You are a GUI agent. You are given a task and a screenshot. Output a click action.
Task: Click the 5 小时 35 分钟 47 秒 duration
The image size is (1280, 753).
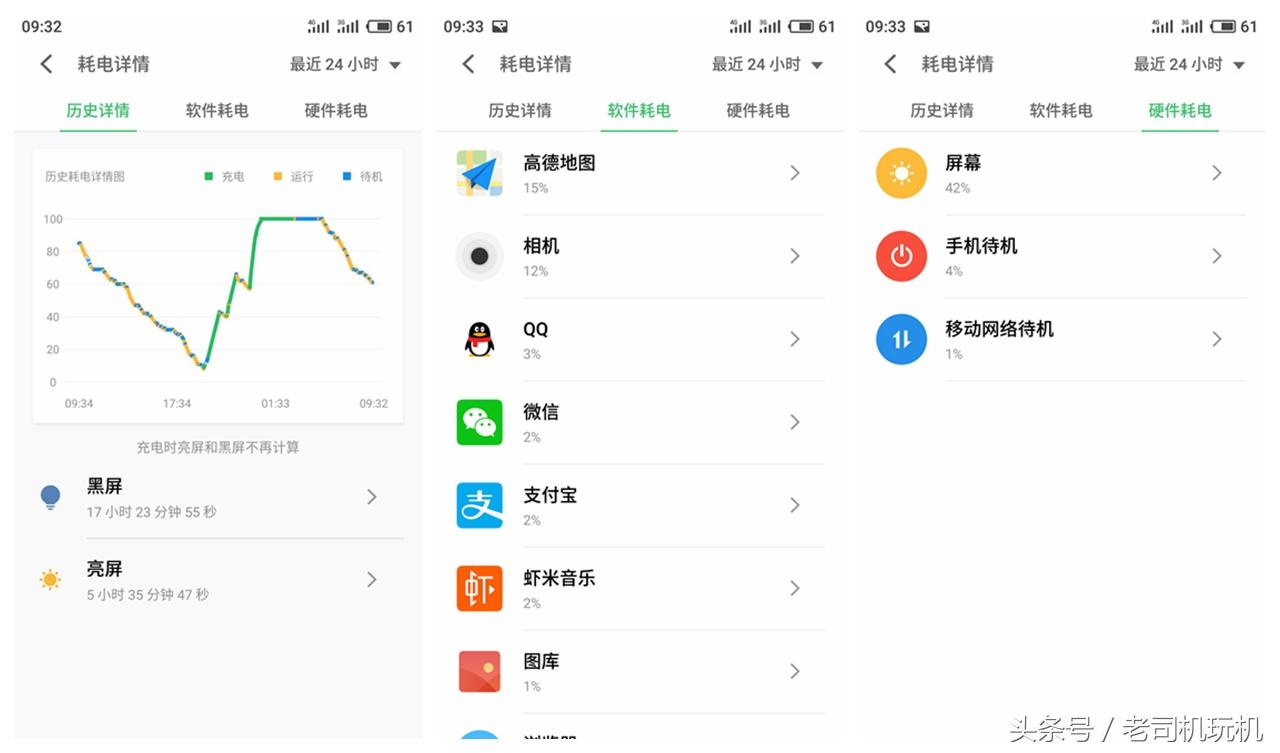[x=148, y=595]
